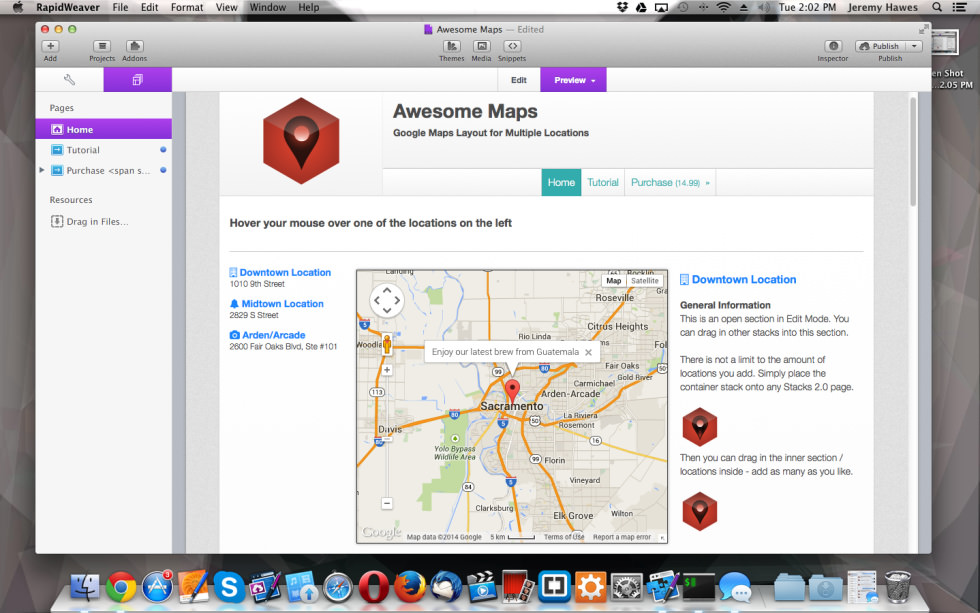Open the Window menu
The image size is (980, 613).
pos(268,7)
